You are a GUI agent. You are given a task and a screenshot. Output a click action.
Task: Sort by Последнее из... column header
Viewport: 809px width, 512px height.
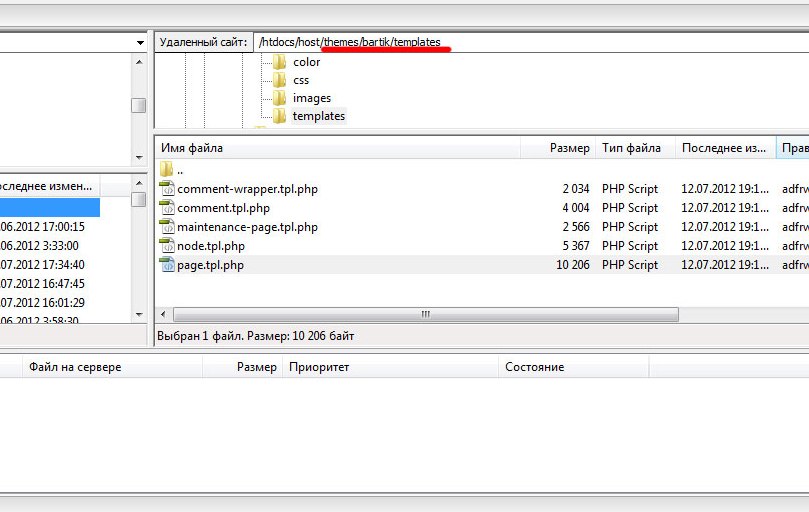pyautogui.click(x=725, y=148)
